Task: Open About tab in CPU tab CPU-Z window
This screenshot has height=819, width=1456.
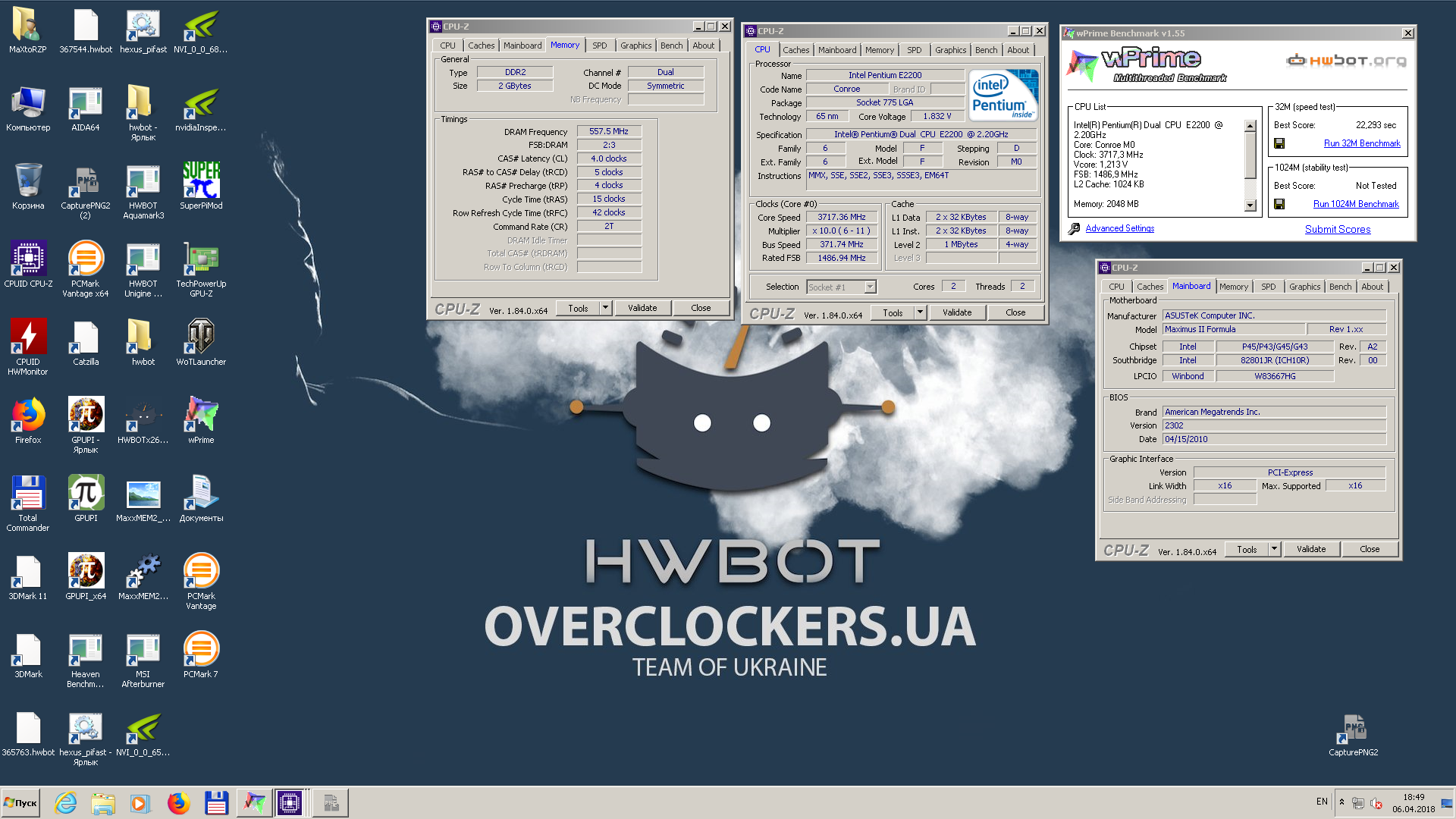Action: coord(1018,50)
